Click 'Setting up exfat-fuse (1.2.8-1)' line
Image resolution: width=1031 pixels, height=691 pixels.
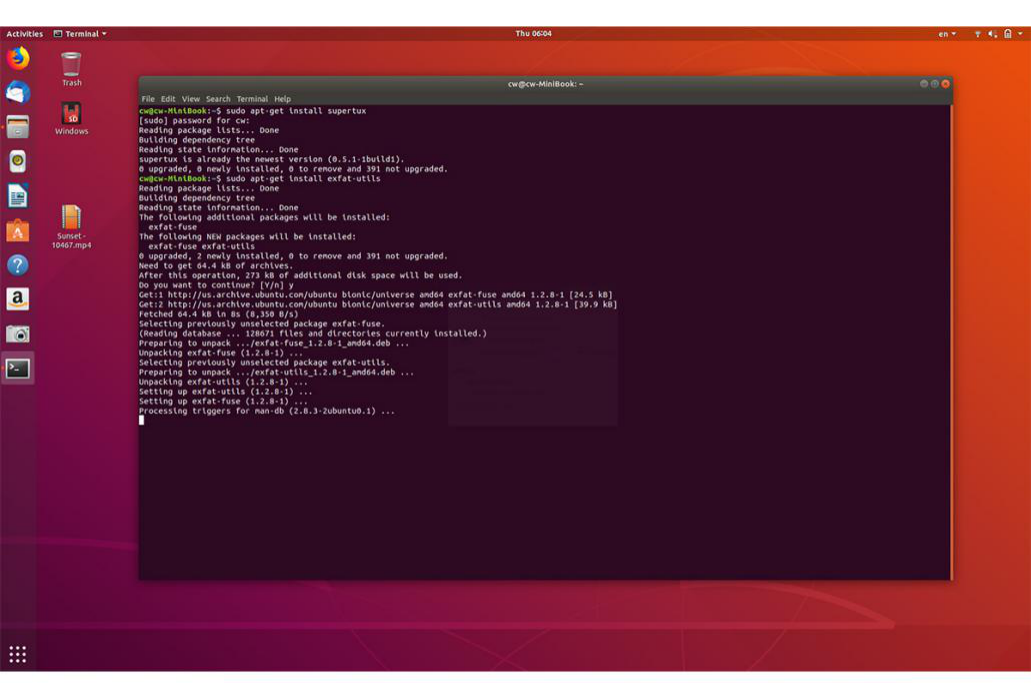pyautogui.click(x=224, y=401)
